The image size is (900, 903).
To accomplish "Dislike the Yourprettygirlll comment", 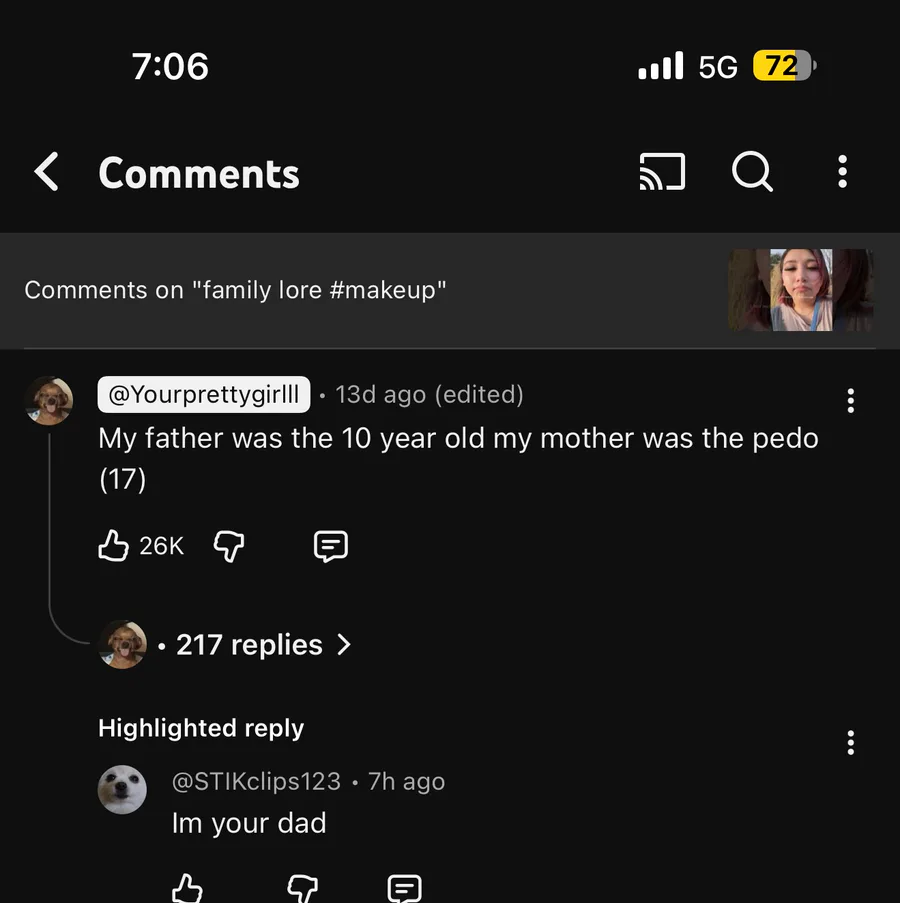I will (229, 545).
